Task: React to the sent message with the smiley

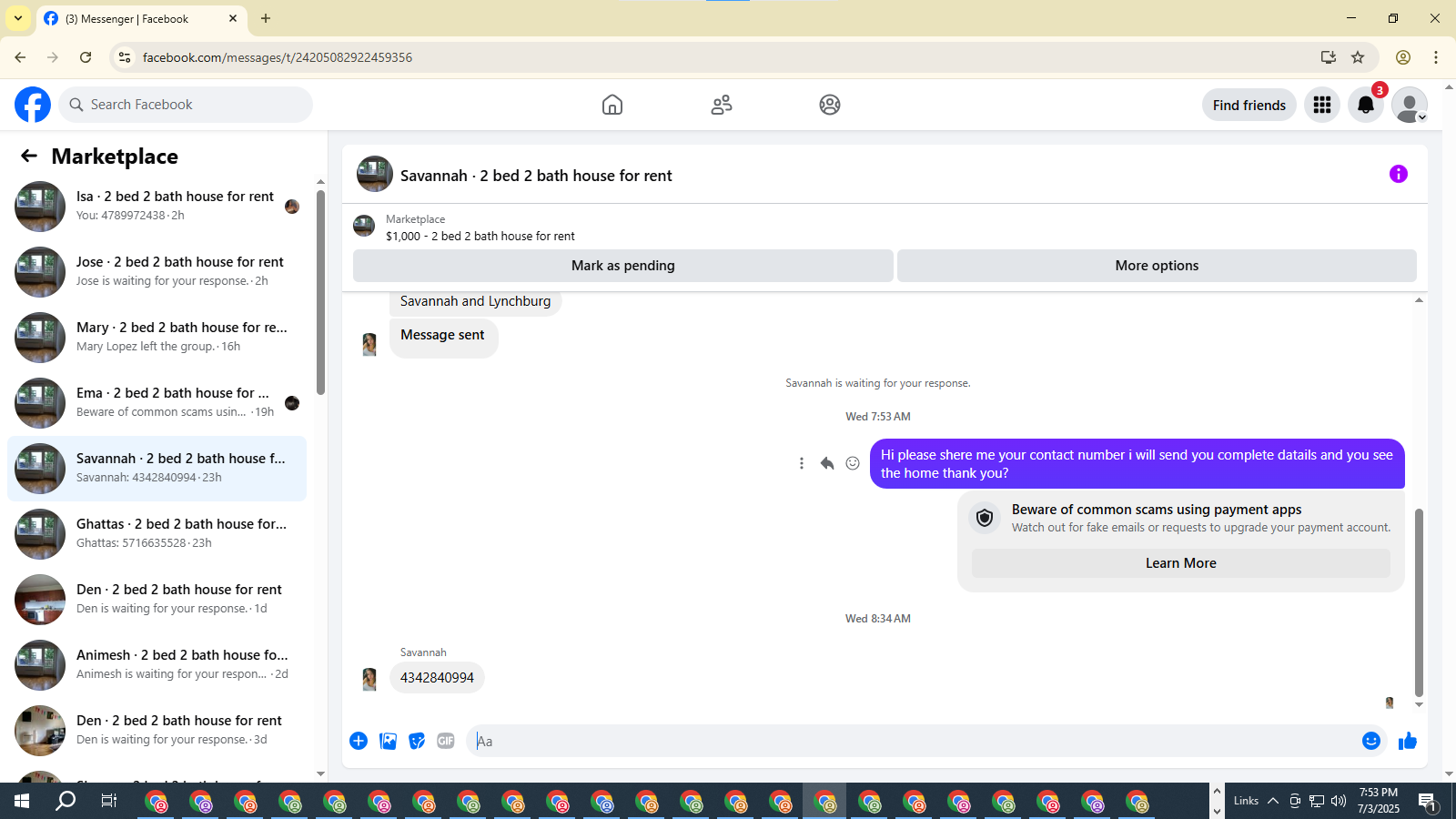Action: tap(853, 463)
